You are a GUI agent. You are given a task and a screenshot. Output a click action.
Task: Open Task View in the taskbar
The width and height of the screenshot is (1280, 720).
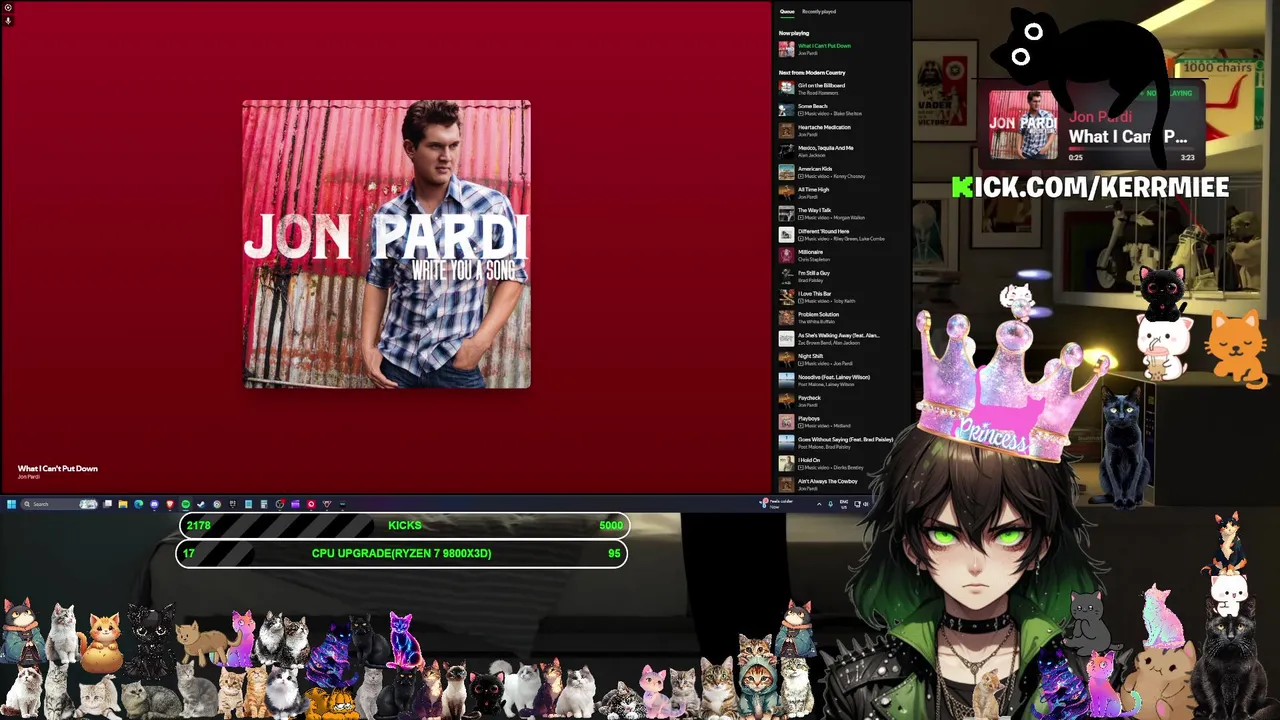107,504
